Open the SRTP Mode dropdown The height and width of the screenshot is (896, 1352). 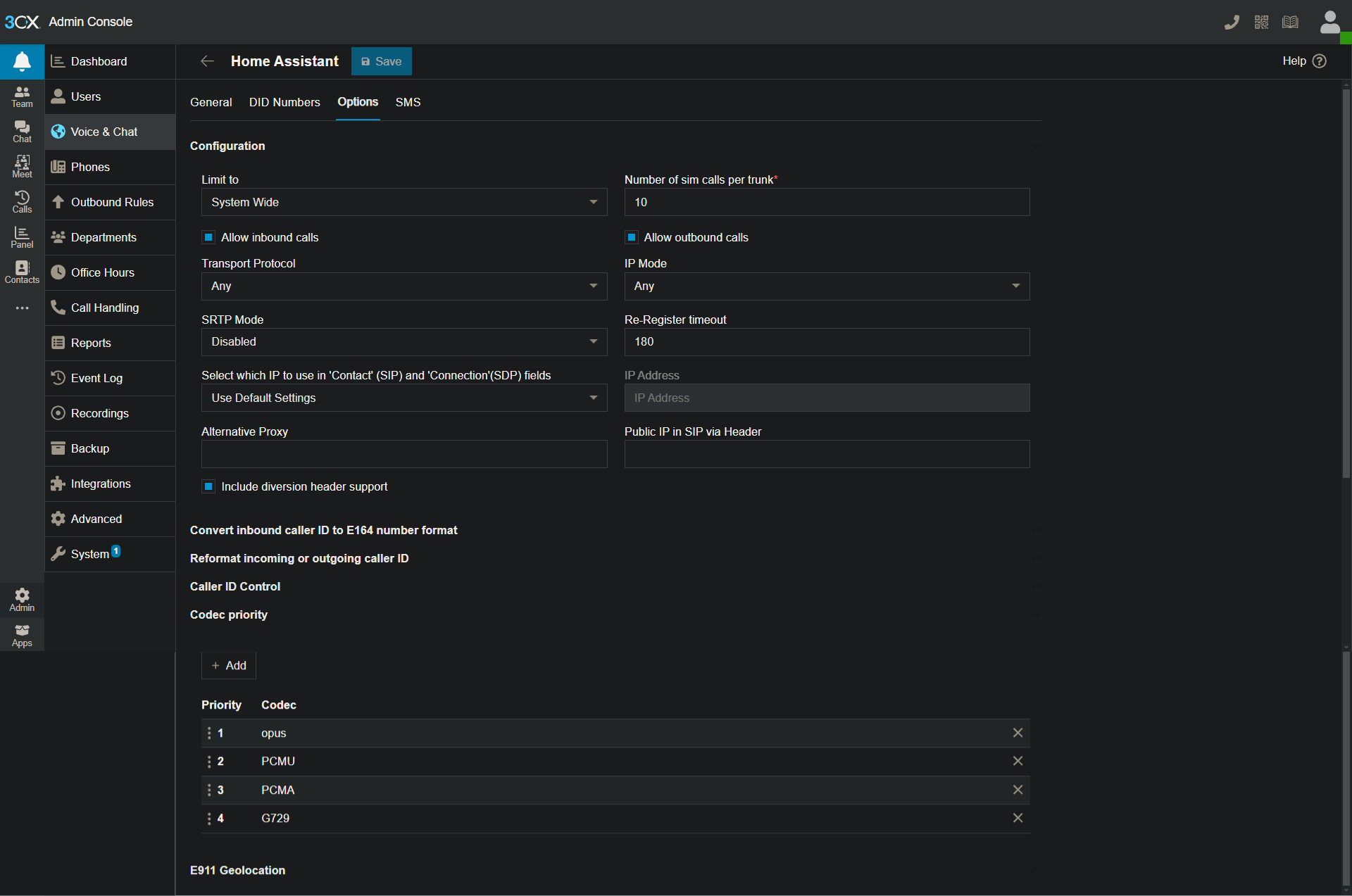404,342
